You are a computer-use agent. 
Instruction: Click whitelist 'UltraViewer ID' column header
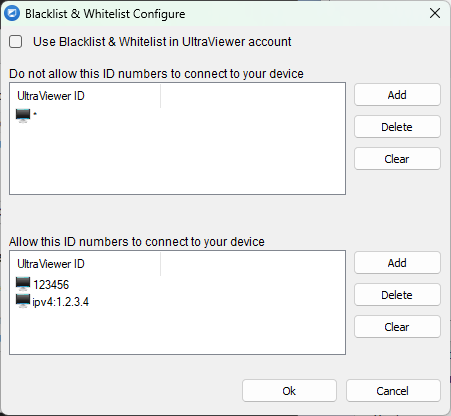(x=85, y=264)
